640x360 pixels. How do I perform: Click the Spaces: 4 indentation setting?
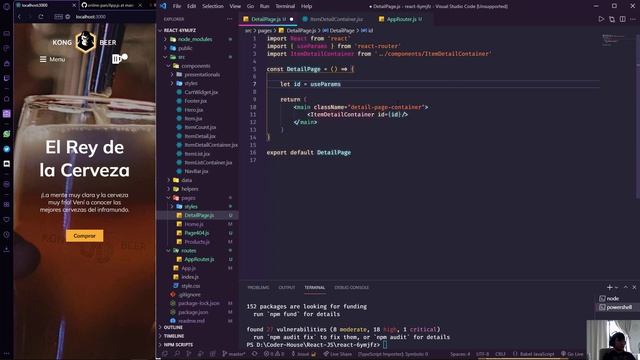460,354
